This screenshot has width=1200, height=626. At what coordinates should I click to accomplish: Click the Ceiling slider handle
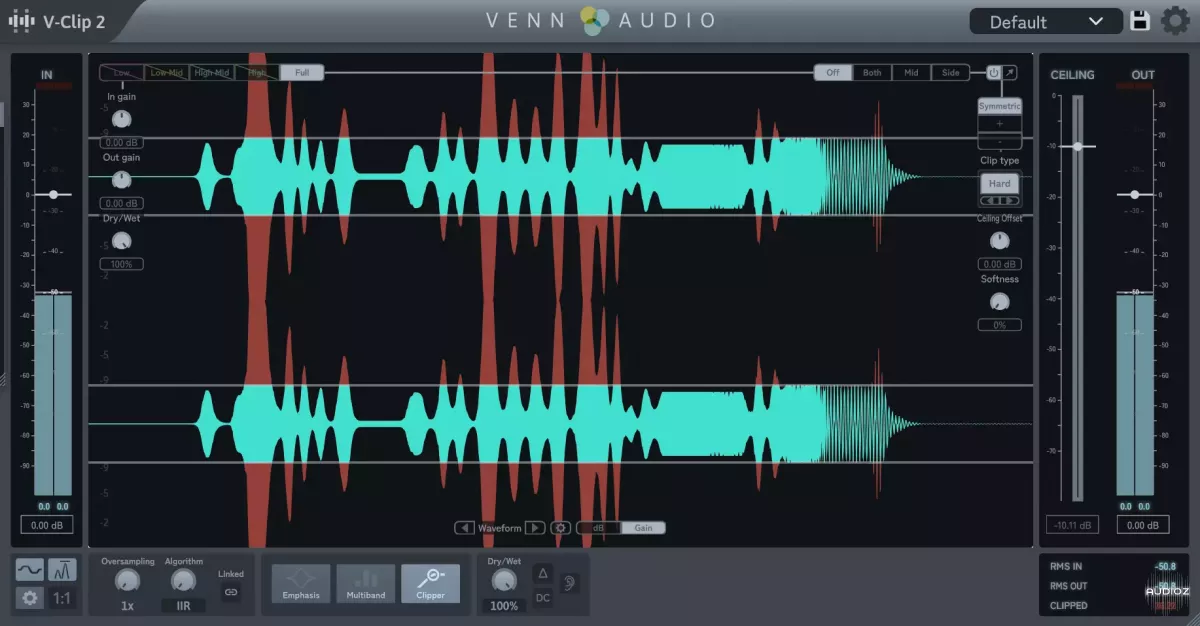coord(1077,146)
